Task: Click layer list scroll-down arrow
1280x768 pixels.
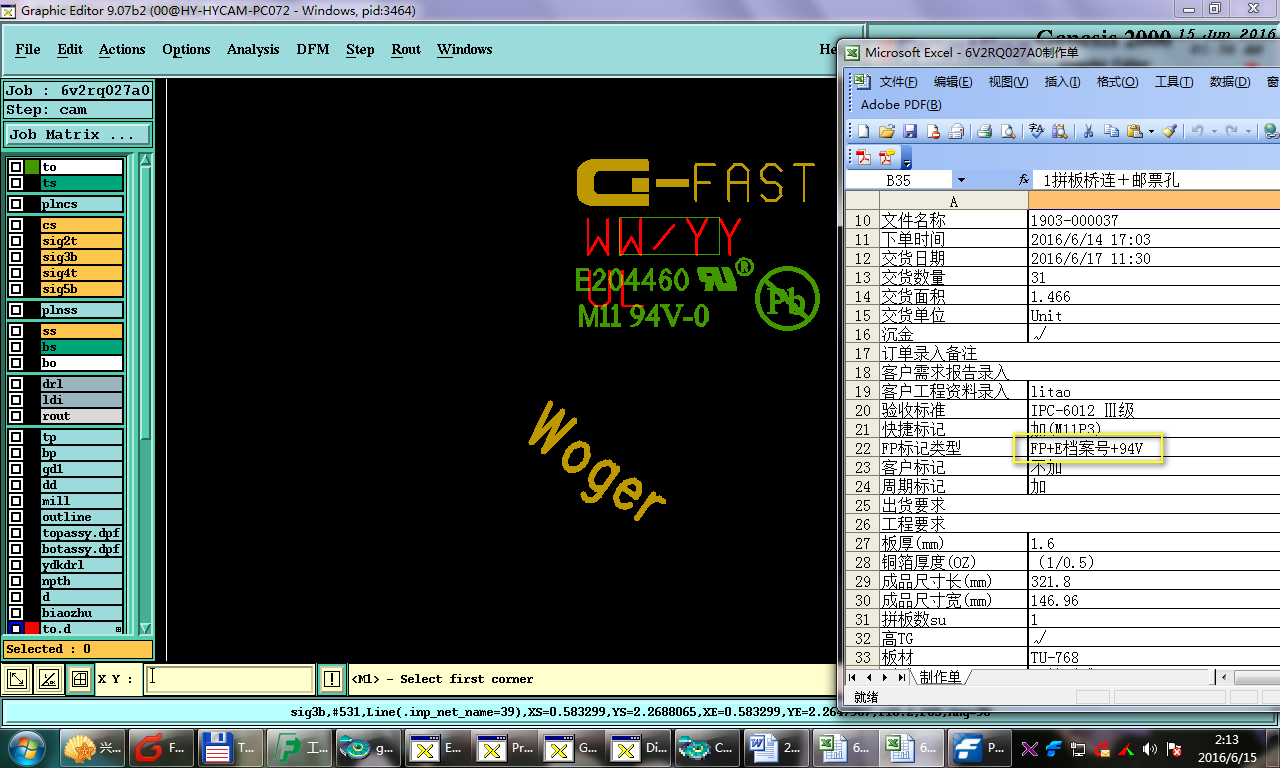Action: click(145, 628)
